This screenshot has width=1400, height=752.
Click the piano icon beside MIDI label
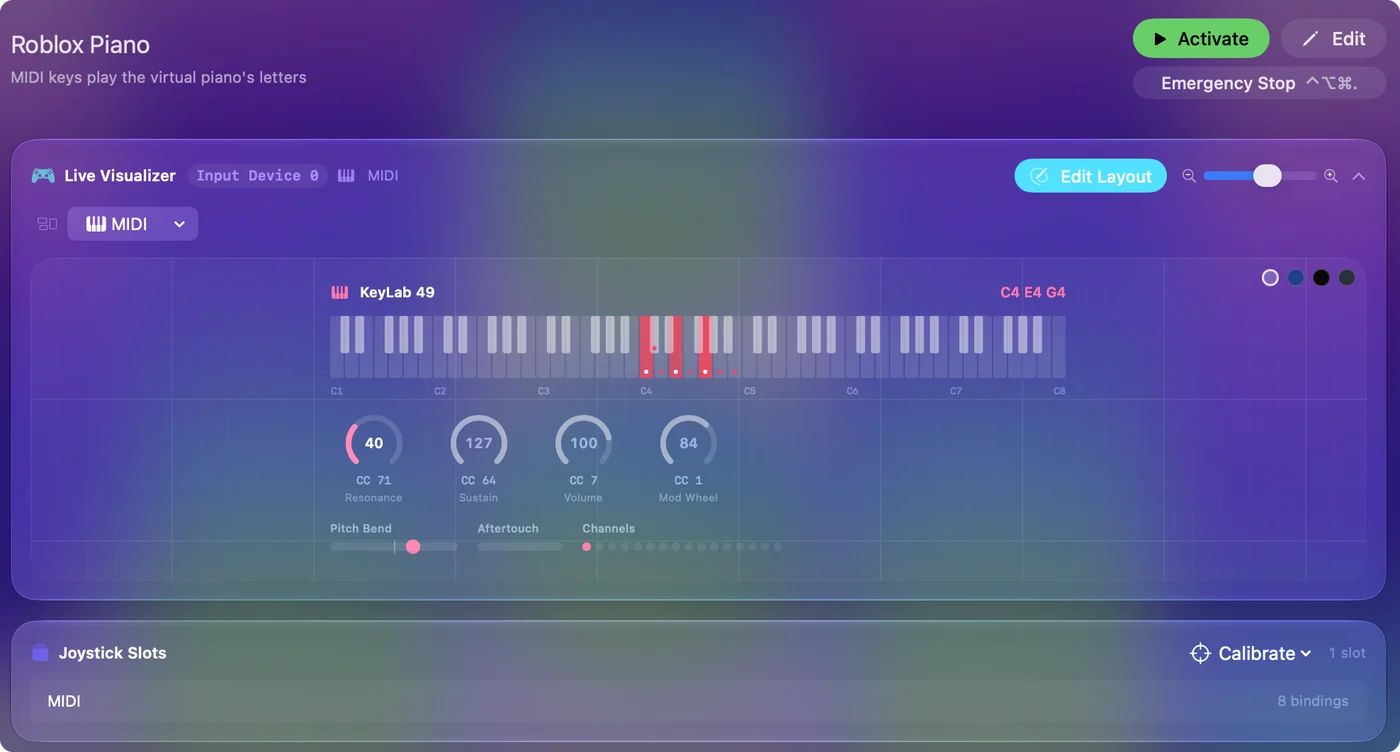click(x=346, y=176)
